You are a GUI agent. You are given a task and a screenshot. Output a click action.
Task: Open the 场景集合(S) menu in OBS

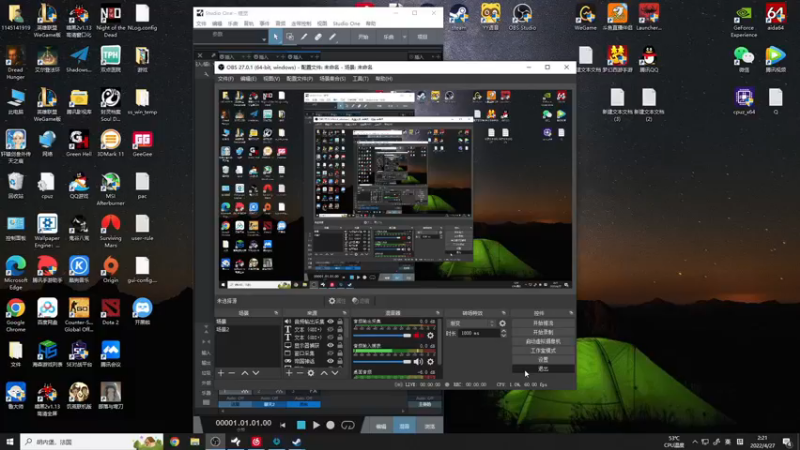[332, 79]
